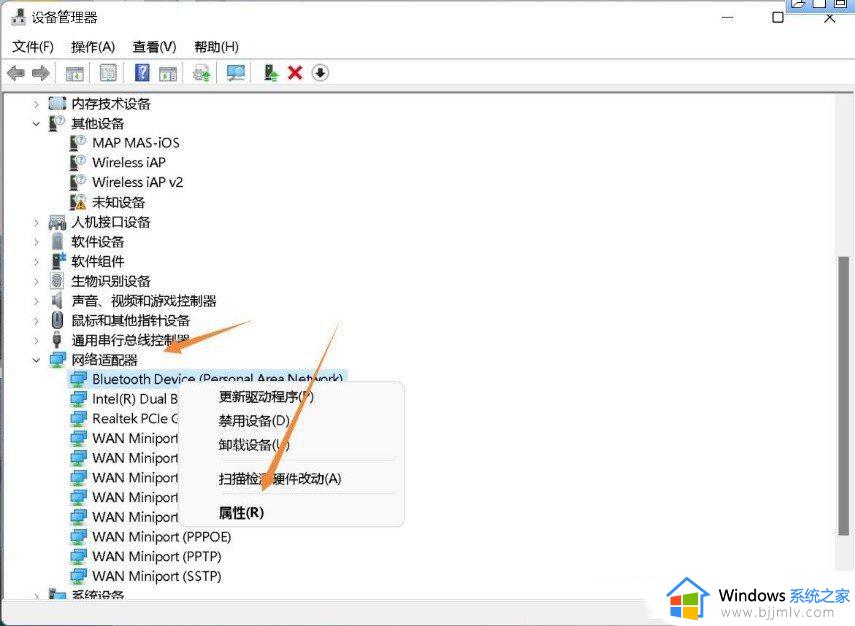855x626 pixels.
Task: Open the 帮助(H) menu
Action: click(x=216, y=47)
